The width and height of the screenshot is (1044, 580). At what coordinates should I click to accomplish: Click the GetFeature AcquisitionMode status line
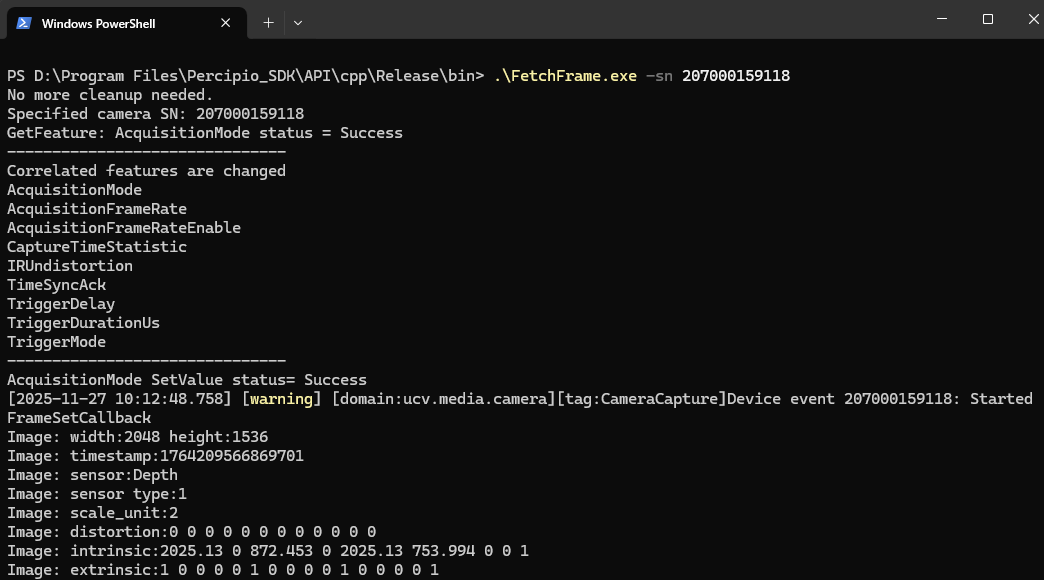pyautogui.click(x=204, y=133)
